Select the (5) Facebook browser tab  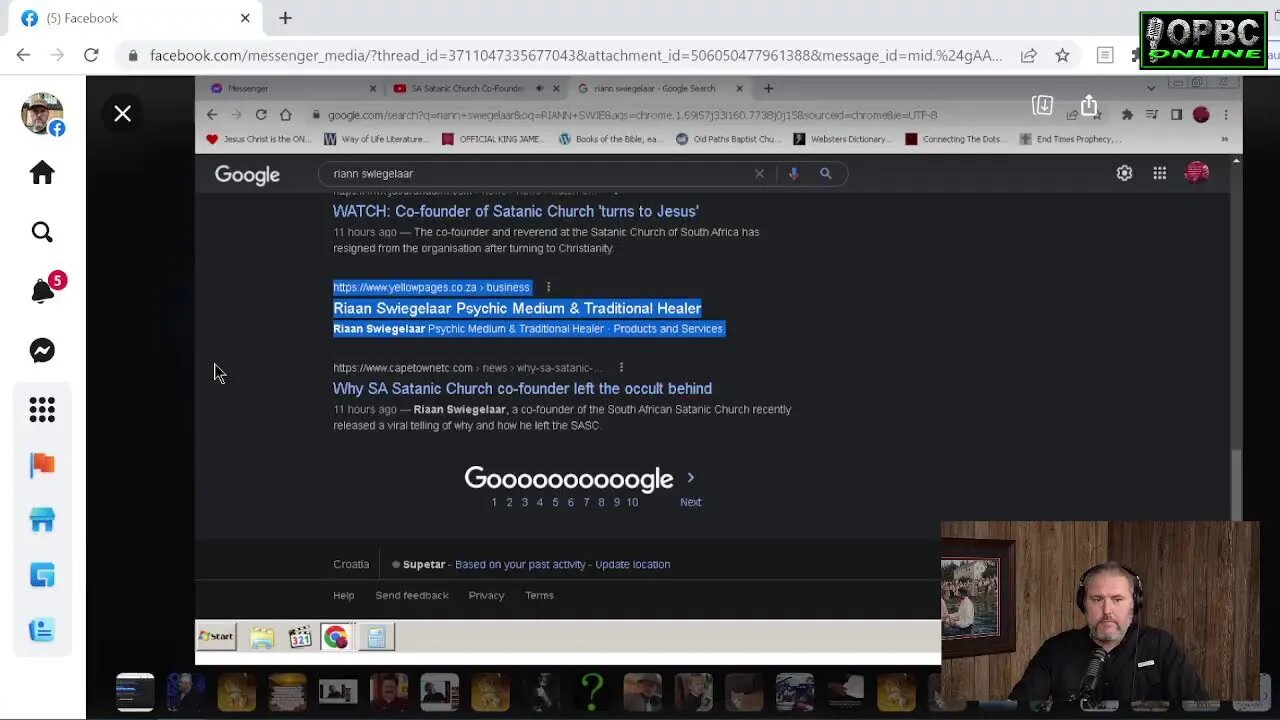tap(133, 18)
